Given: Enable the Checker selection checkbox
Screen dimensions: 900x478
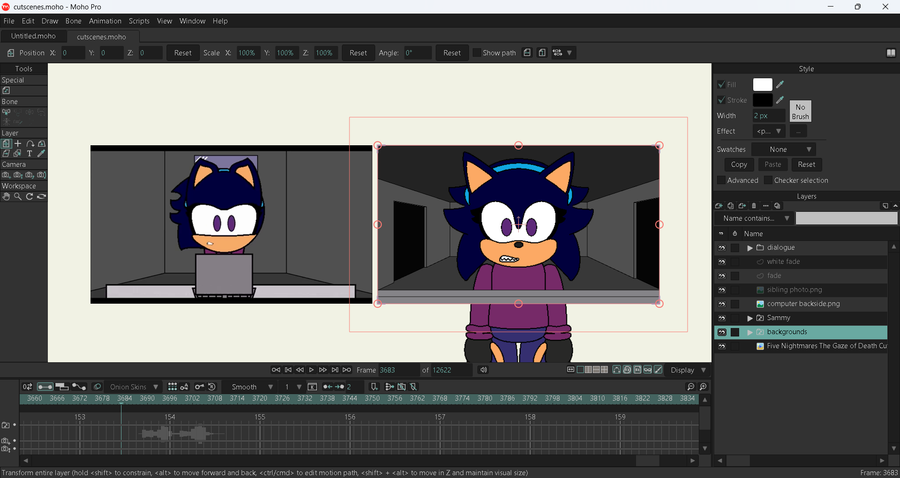Looking at the screenshot, I should pyautogui.click(x=769, y=180).
